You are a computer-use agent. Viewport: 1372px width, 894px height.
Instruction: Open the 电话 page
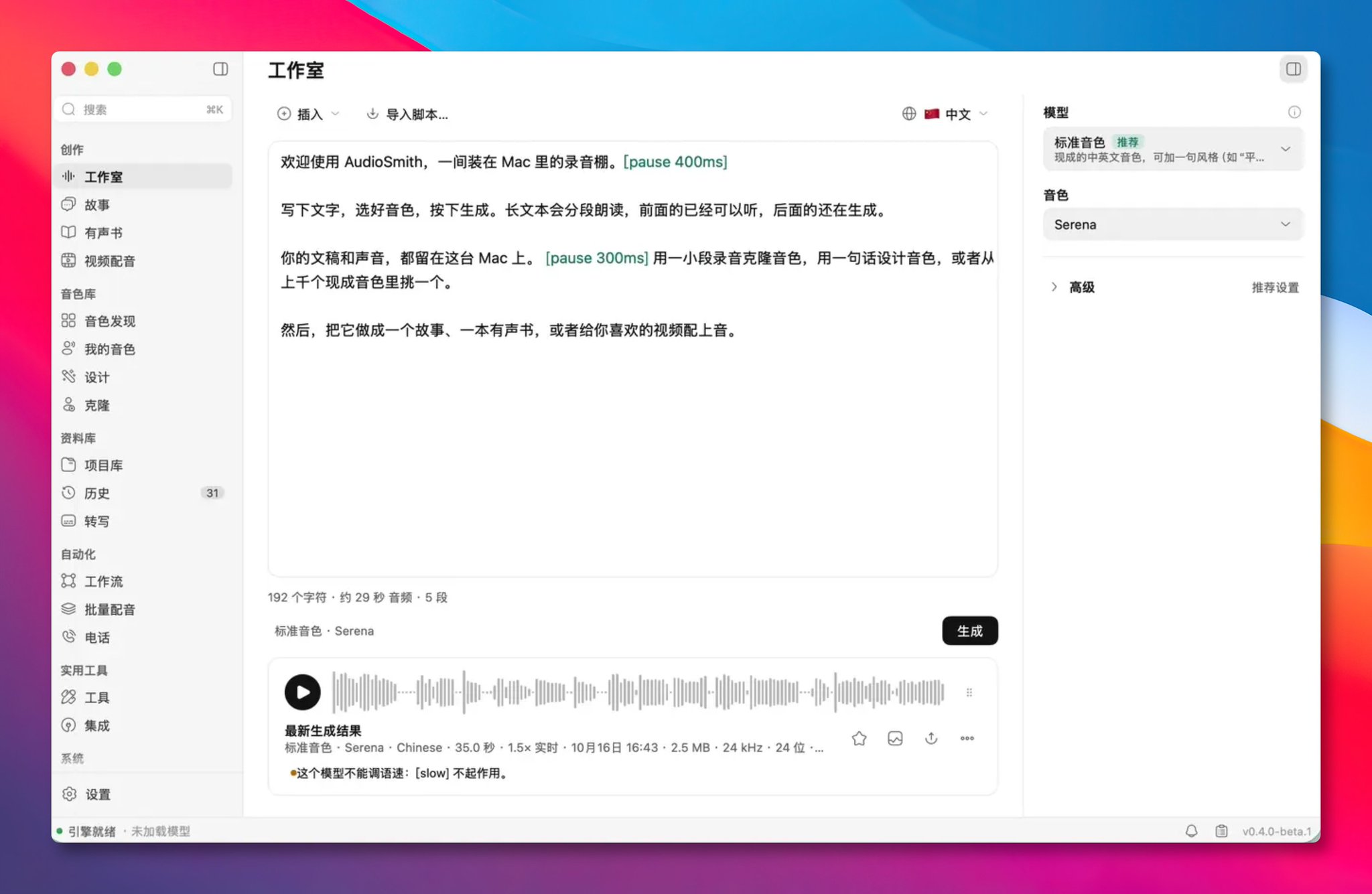coord(145,638)
